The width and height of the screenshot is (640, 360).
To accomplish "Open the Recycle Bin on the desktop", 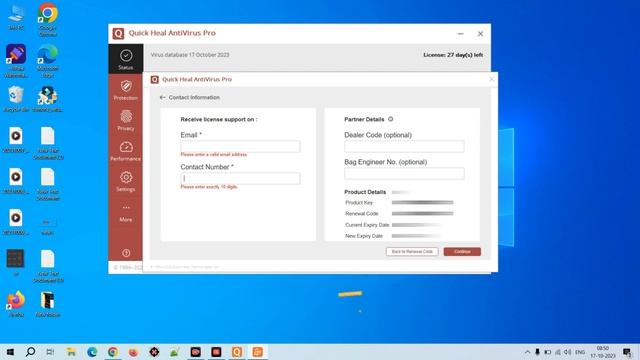I will coord(16,99).
